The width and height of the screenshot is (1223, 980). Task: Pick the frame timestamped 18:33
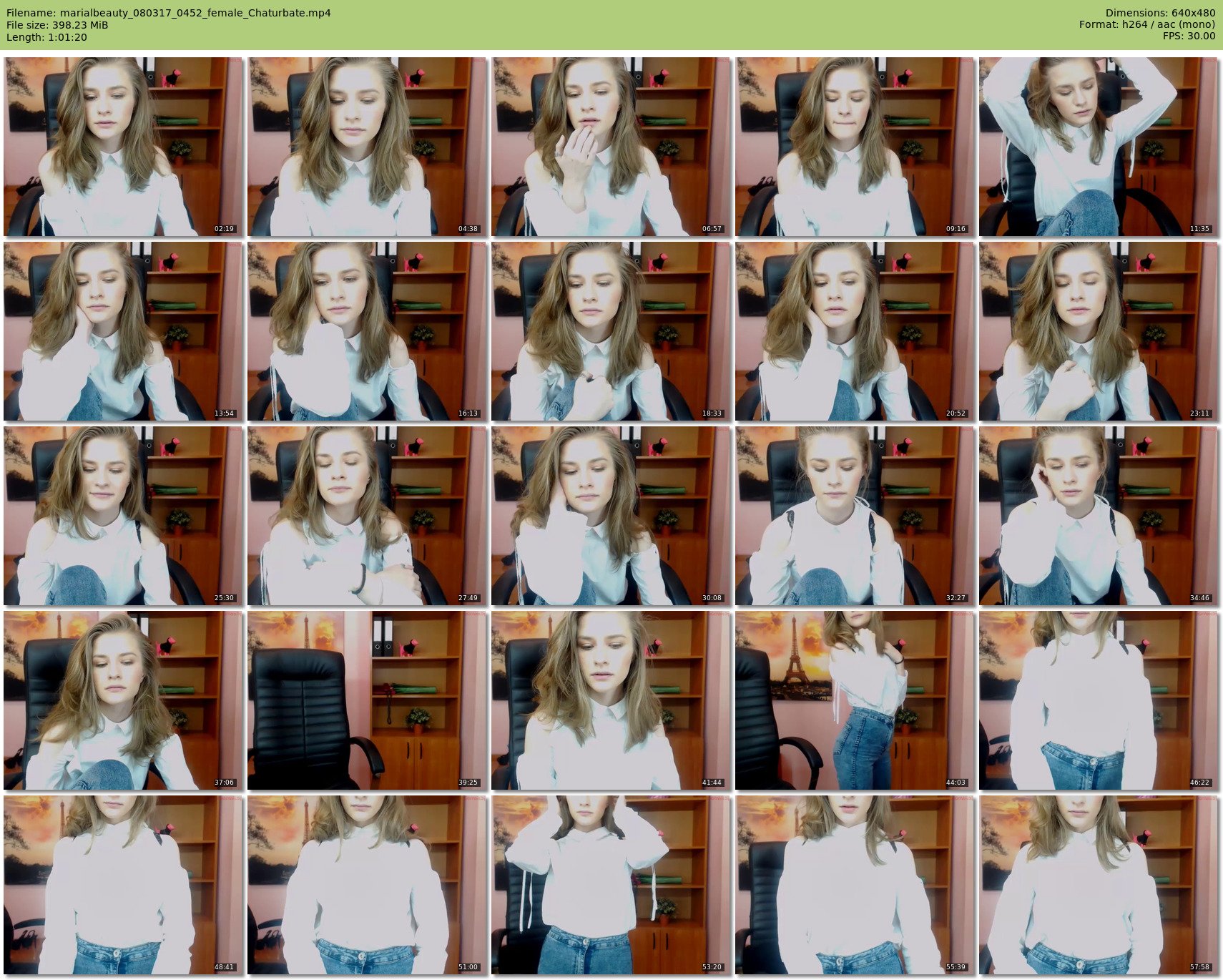point(611,331)
